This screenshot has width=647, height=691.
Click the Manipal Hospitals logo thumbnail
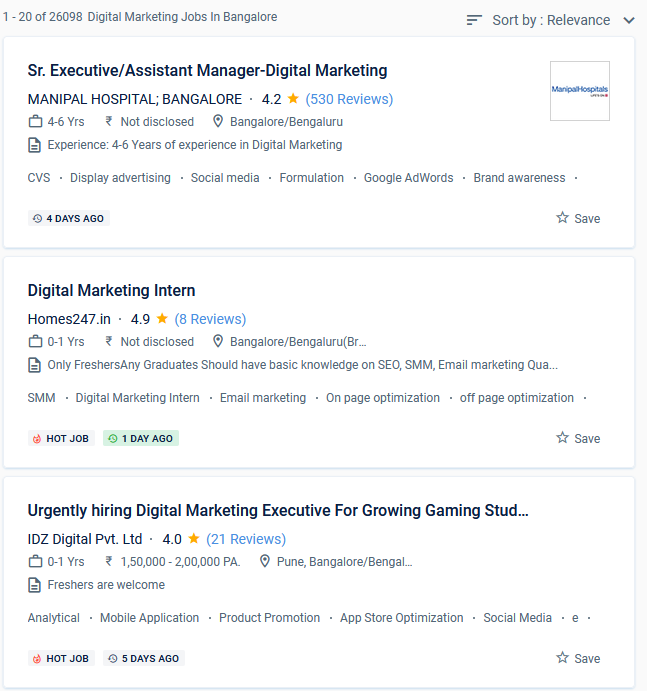coord(580,91)
